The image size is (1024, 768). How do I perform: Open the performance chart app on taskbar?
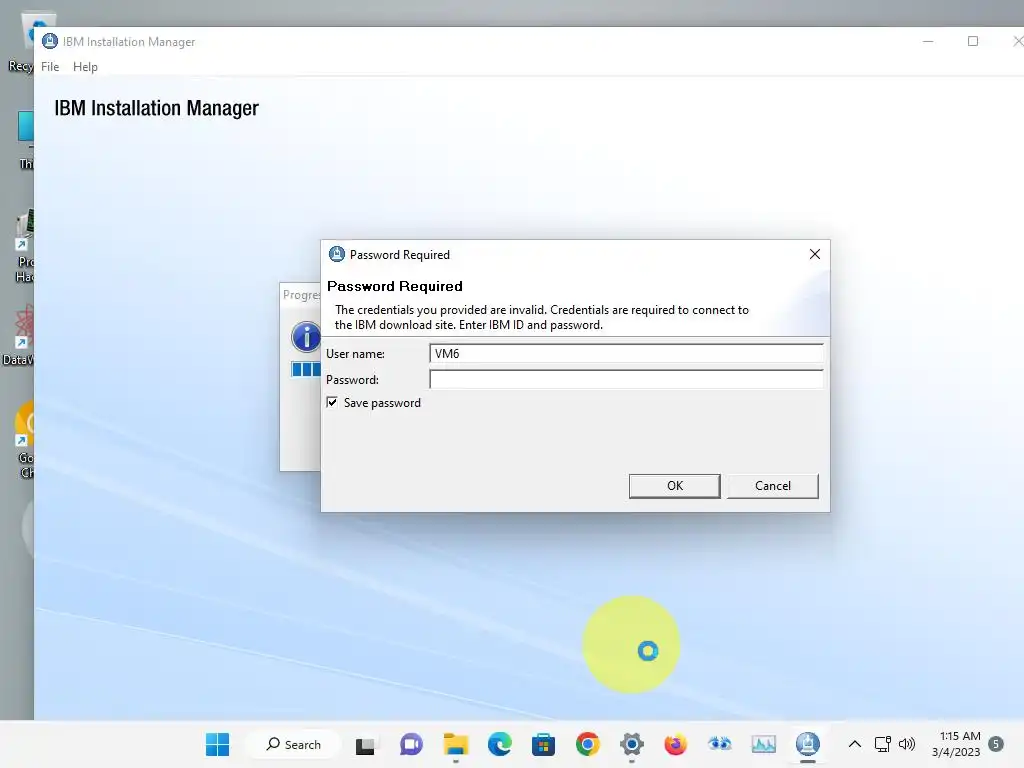tap(763, 744)
